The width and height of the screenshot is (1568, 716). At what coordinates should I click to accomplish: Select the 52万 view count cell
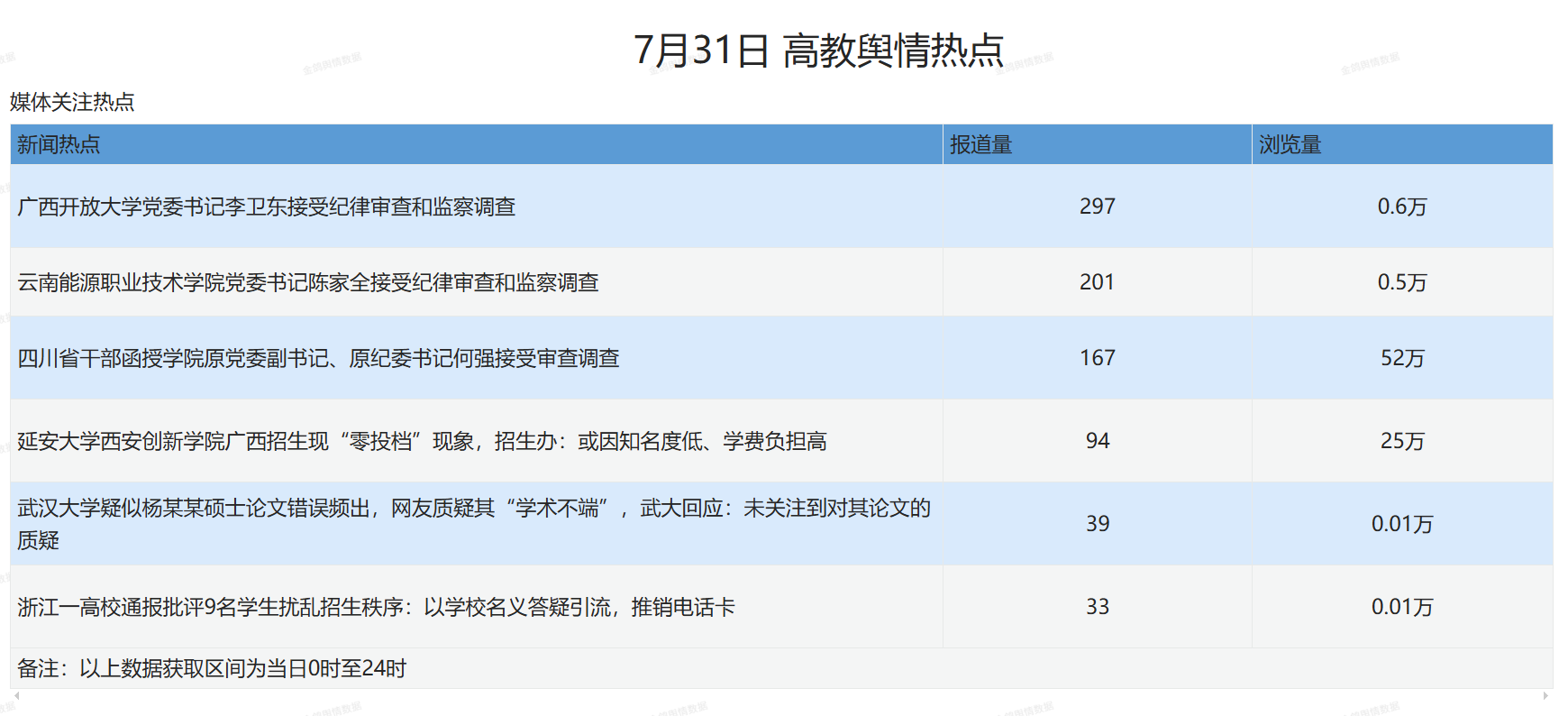pyautogui.click(x=1402, y=358)
